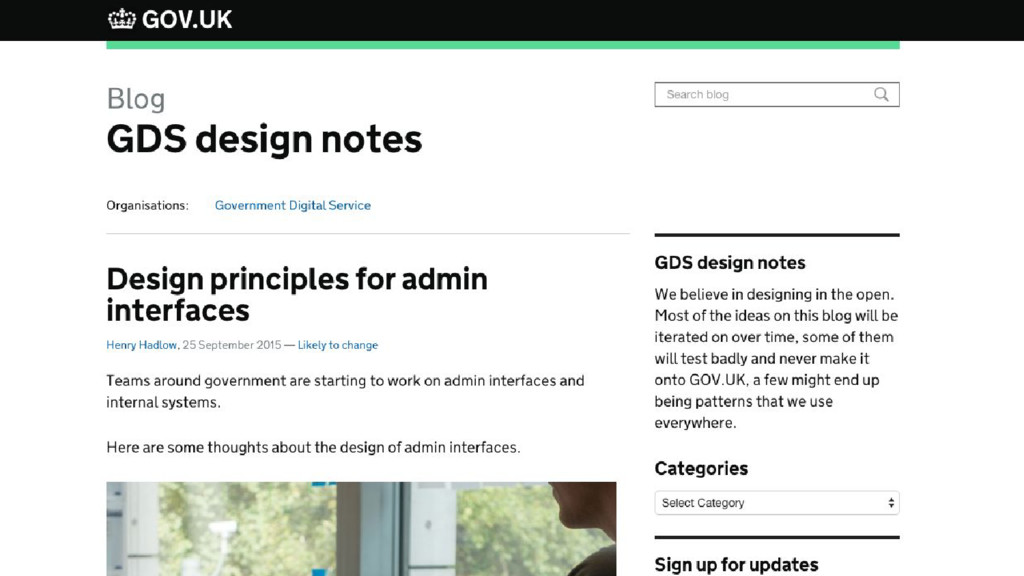Open the Likely to change link
Viewport: 1024px width, 576px height.
(x=338, y=345)
